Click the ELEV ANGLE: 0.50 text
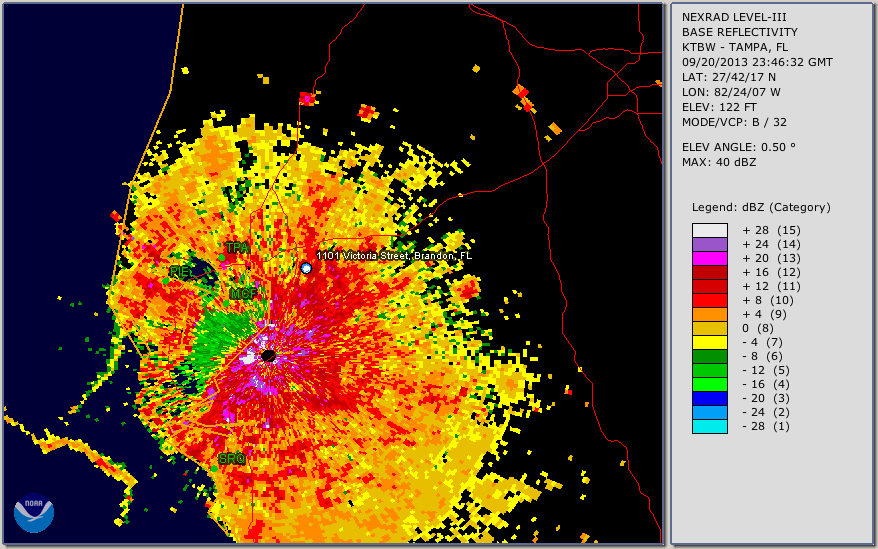This screenshot has width=878, height=549. [739, 147]
